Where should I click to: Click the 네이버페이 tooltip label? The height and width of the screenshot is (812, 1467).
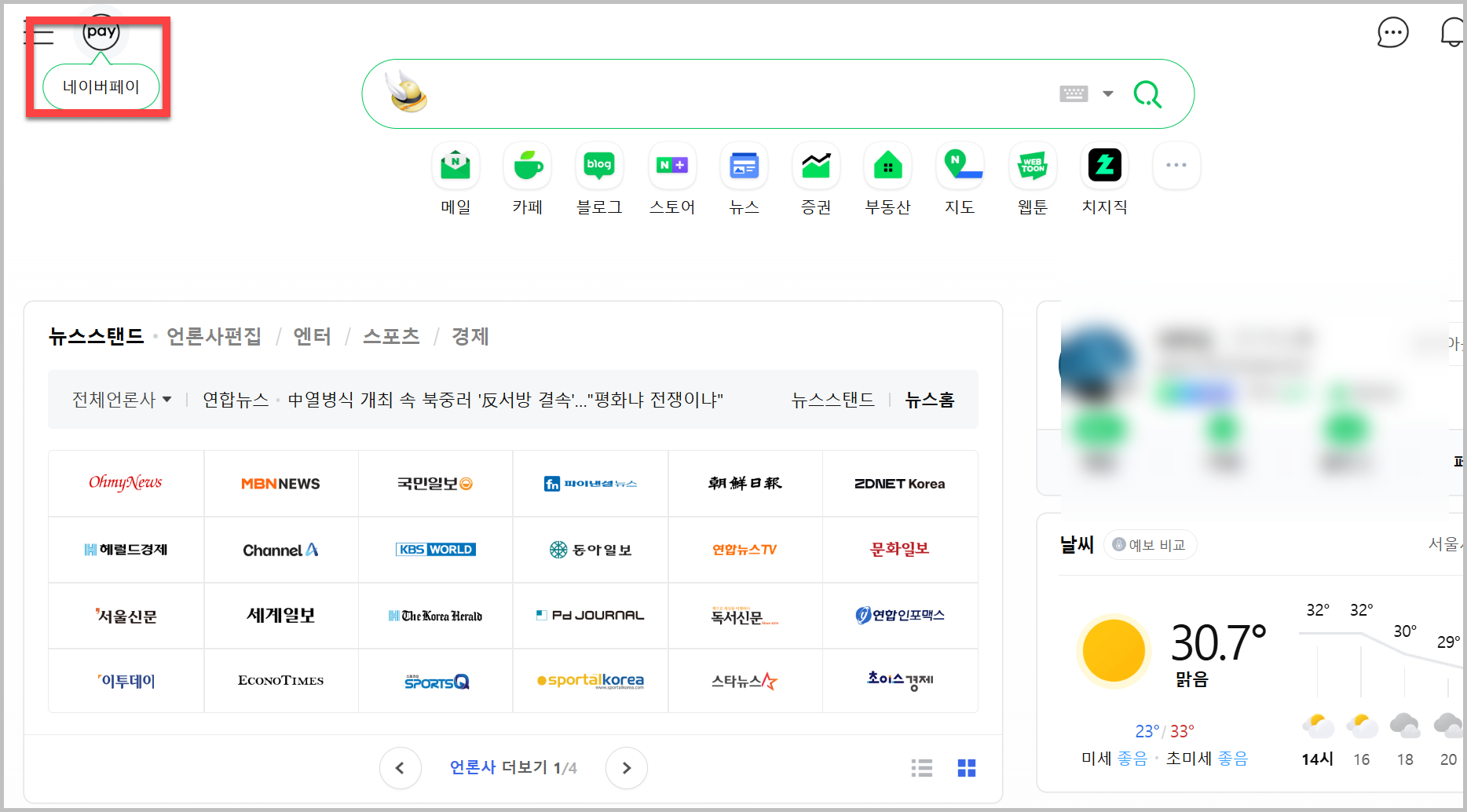tap(101, 86)
